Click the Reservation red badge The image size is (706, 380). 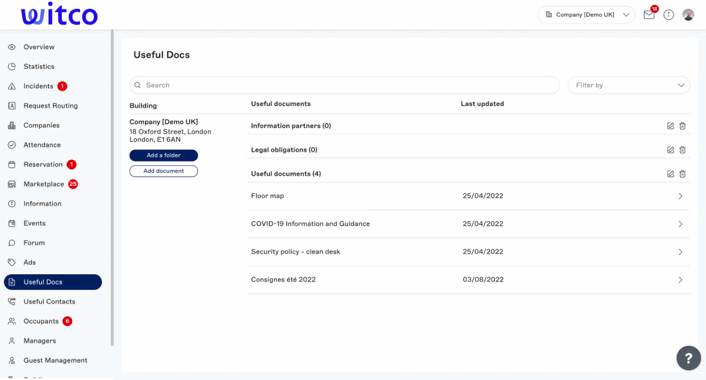71,164
